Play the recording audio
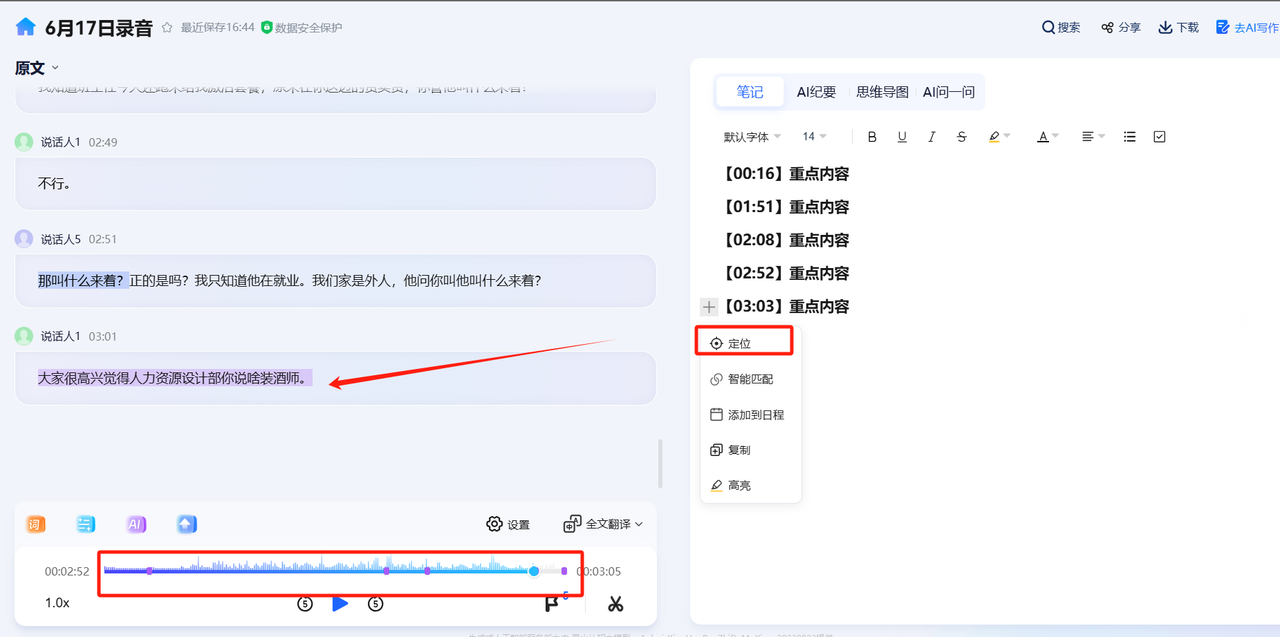Image resolution: width=1280 pixels, height=637 pixels. coord(340,604)
